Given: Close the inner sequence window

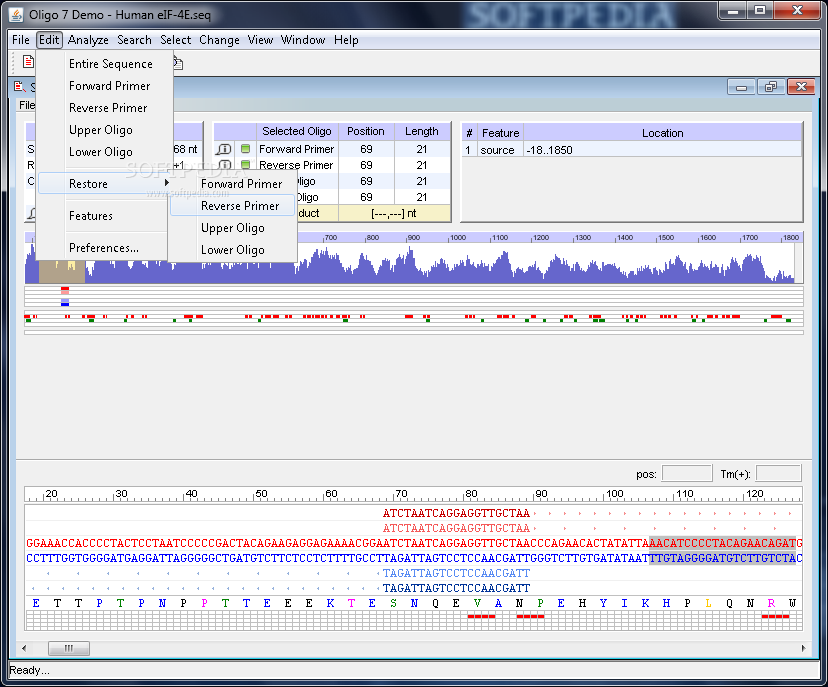Looking at the screenshot, I should pyautogui.click(x=801, y=87).
